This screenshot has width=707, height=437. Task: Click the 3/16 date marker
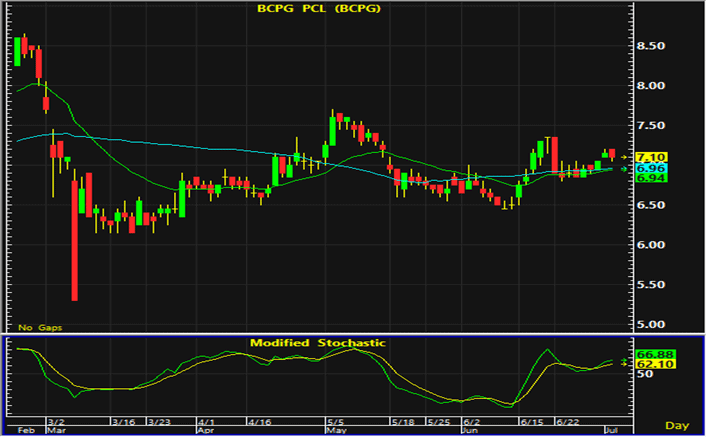tap(123, 422)
